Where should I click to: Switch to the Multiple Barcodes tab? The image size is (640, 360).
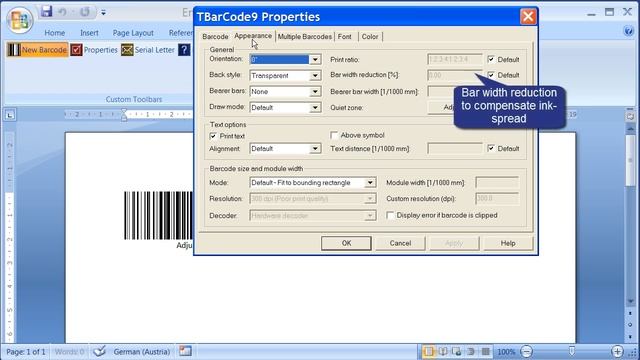click(x=304, y=37)
